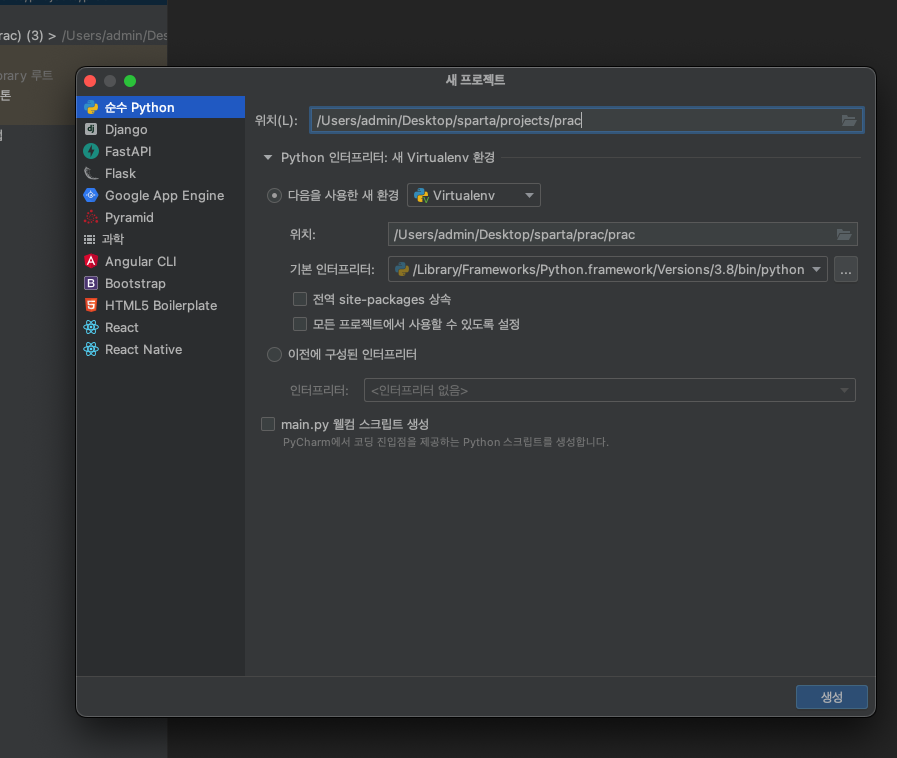Click the virtualenv 위치 path field
The width and height of the screenshot is (897, 758).
point(622,234)
